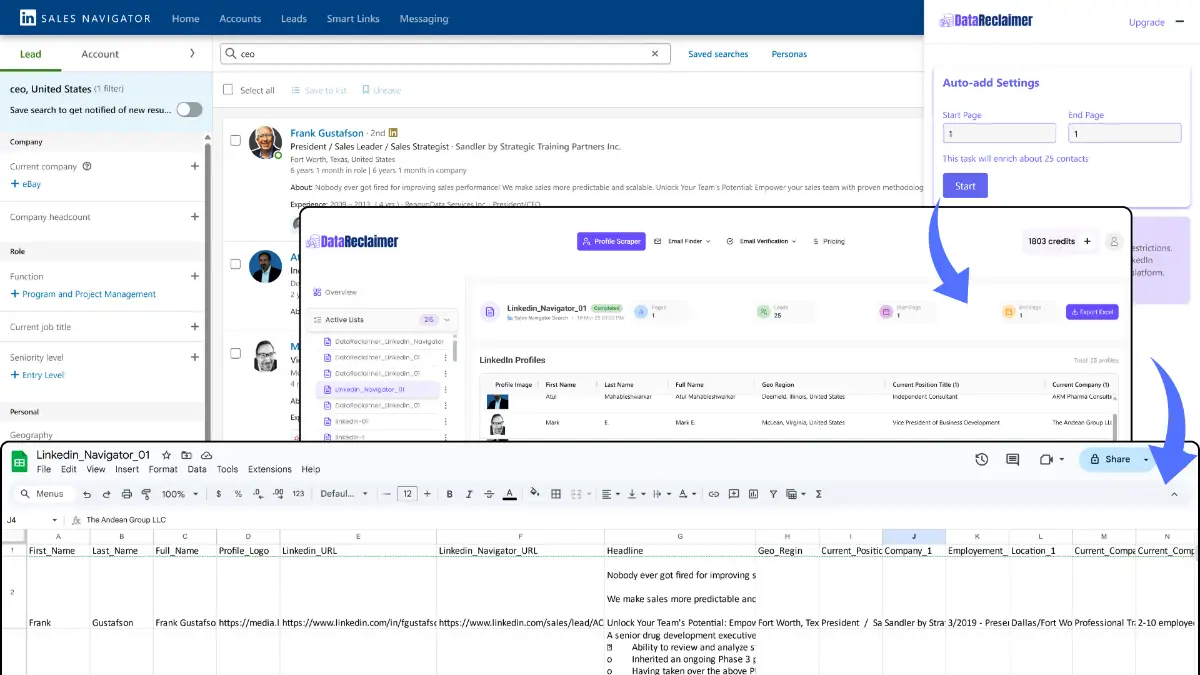Click the insert link icon in toolbar
The height and width of the screenshot is (675, 1200).
[713, 494]
